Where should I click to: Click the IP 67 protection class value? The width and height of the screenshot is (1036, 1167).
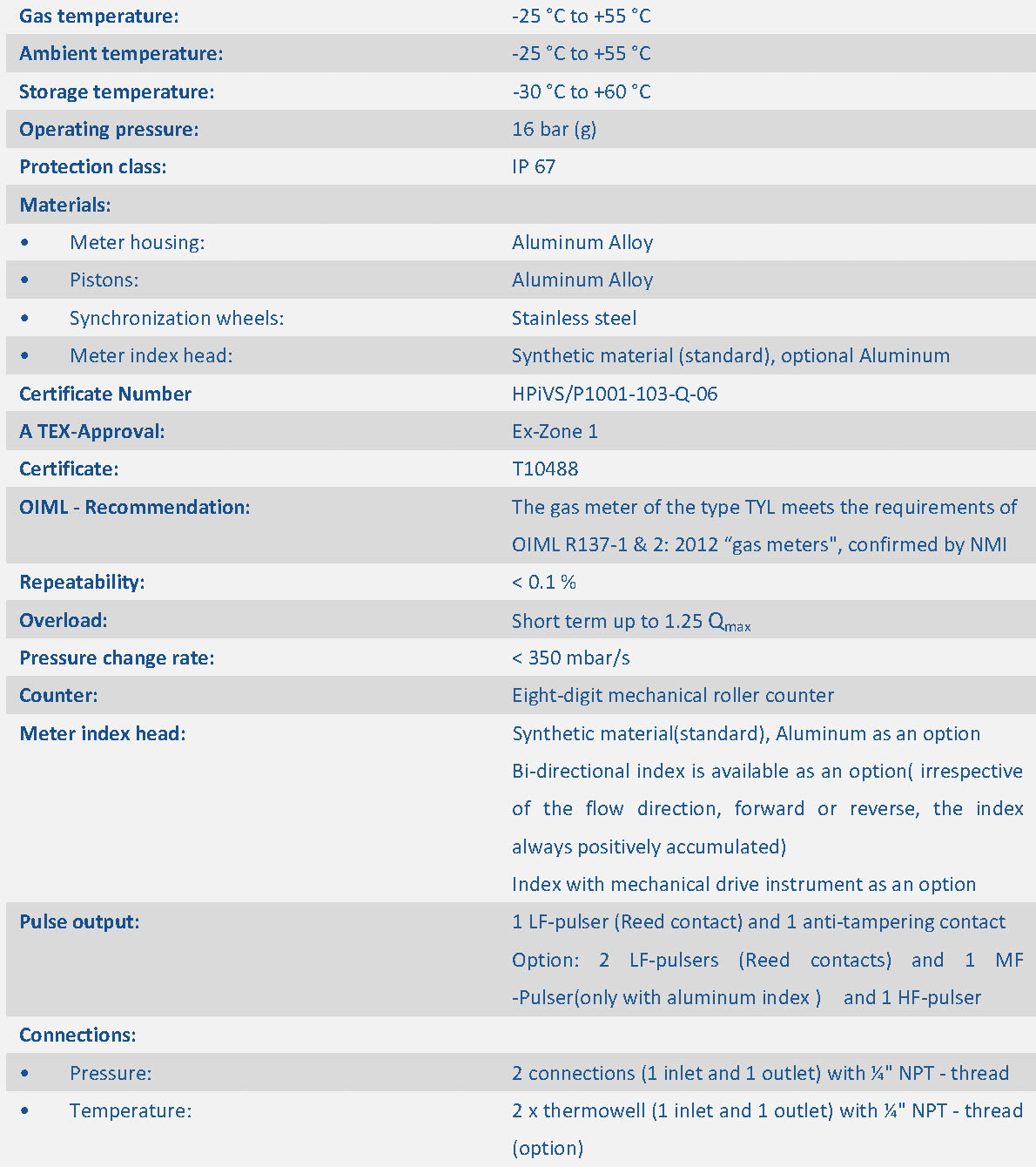pyautogui.click(x=533, y=166)
